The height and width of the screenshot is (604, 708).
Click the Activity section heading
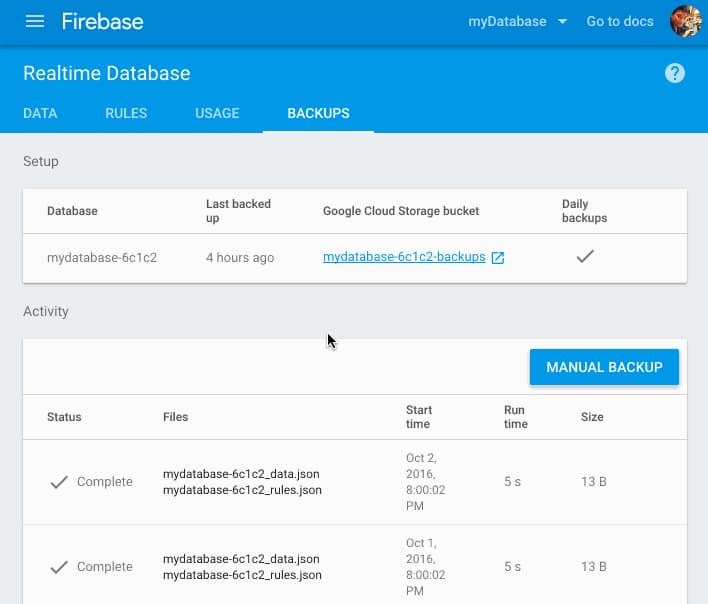pos(46,311)
